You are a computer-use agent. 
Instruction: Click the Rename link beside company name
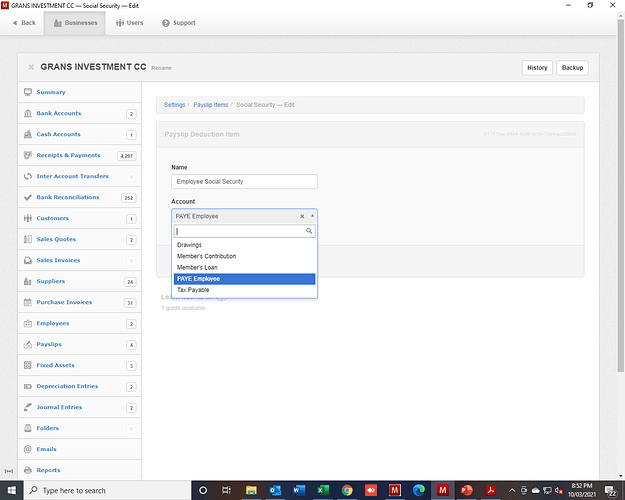pyautogui.click(x=161, y=68)
